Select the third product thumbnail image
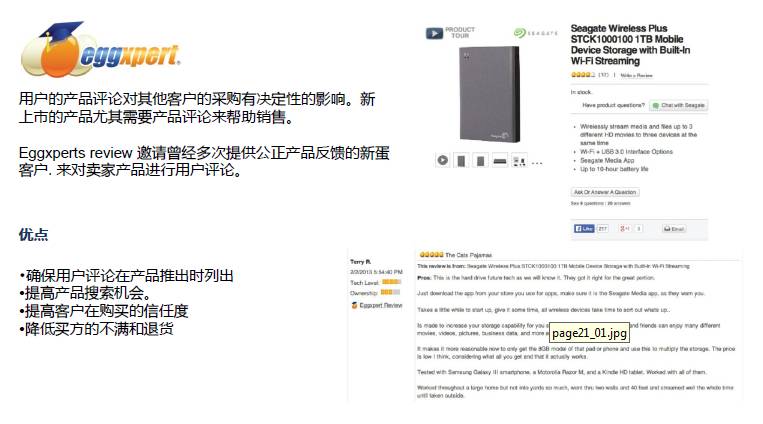Viewport: 763px width, 424px height. [480, 160]
